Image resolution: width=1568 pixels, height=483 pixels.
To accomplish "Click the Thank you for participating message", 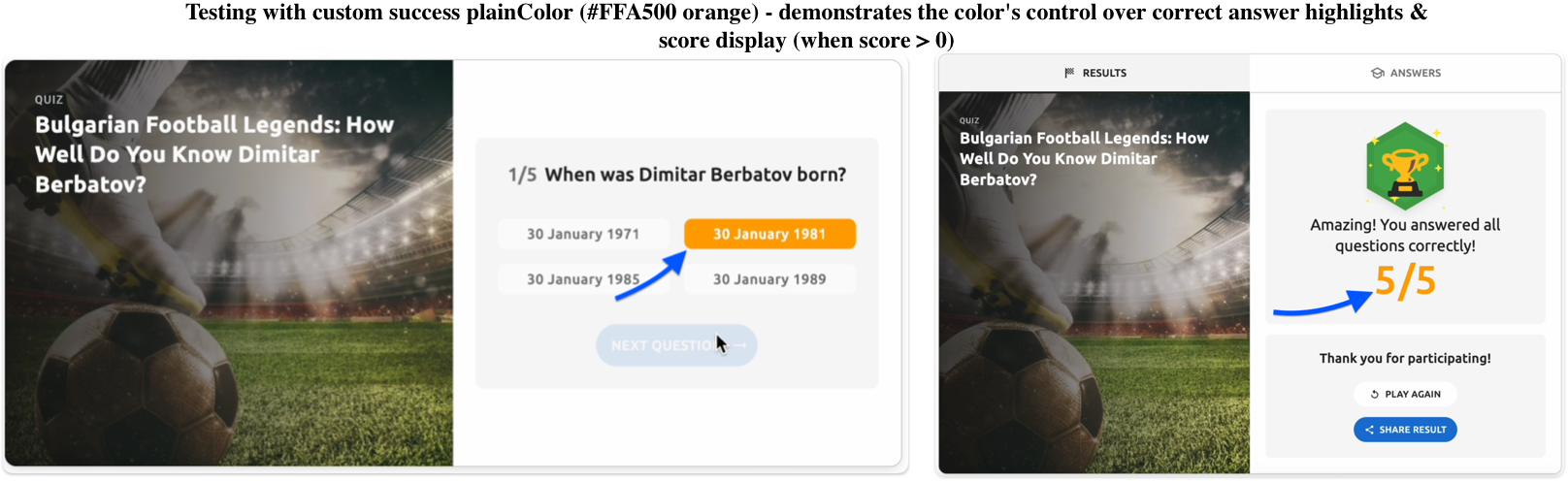I will [x=1405, y=358].
